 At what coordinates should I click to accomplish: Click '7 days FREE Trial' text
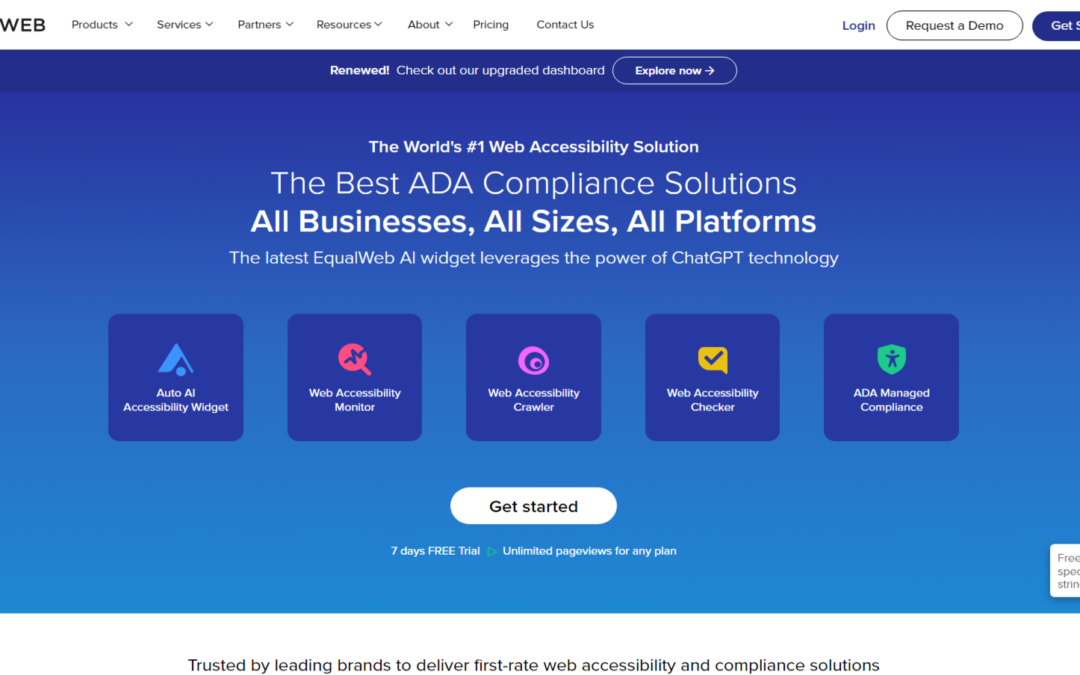pyautogui.click(x=435, y=551)
